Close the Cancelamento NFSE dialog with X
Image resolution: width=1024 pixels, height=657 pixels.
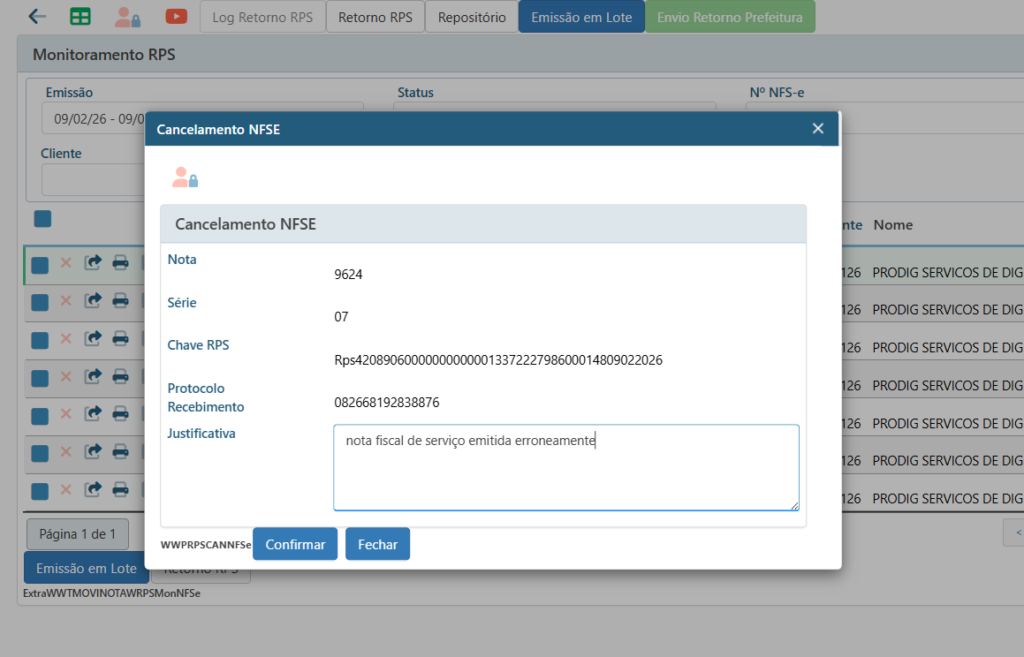pos(818,128)
